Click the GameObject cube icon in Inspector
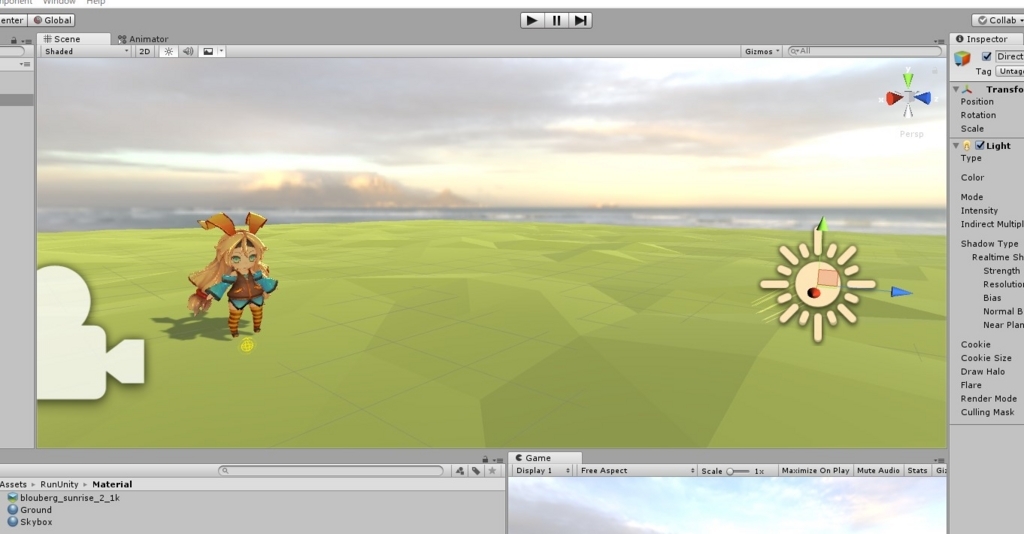Screen dimensions: 1024x534 tap(962, 58)
